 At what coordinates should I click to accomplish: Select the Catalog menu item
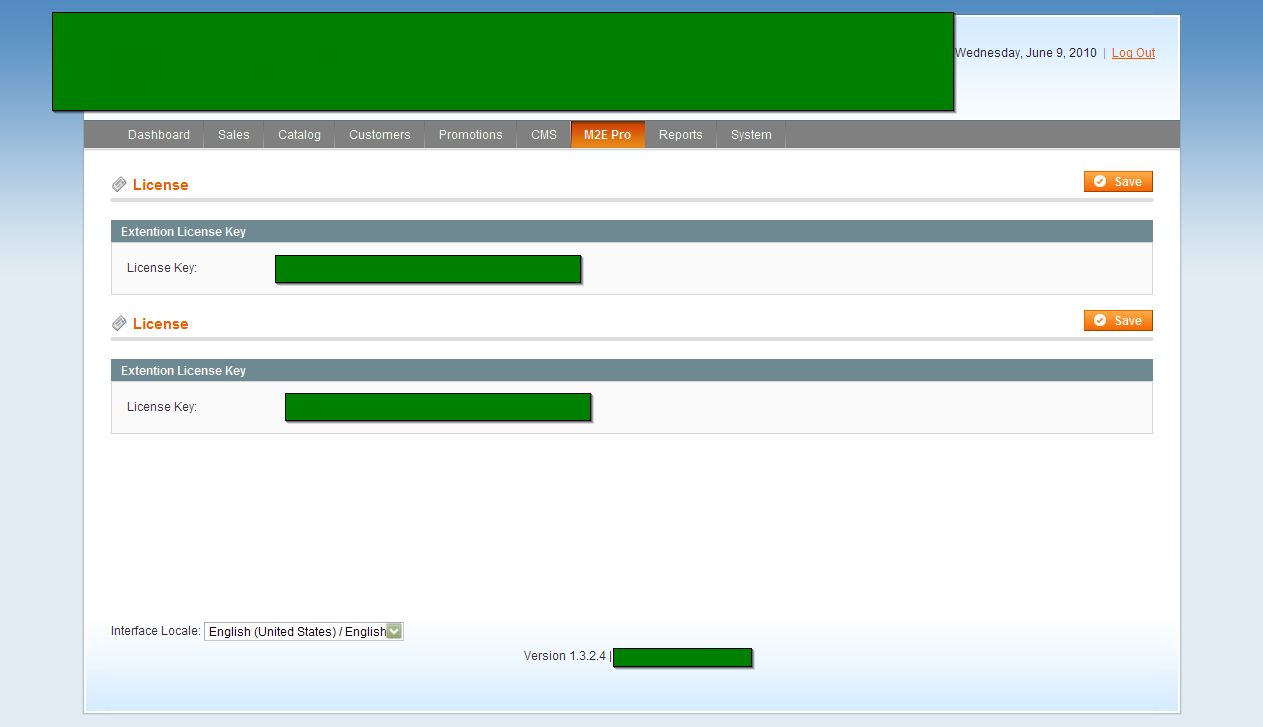tap(299, 135)
